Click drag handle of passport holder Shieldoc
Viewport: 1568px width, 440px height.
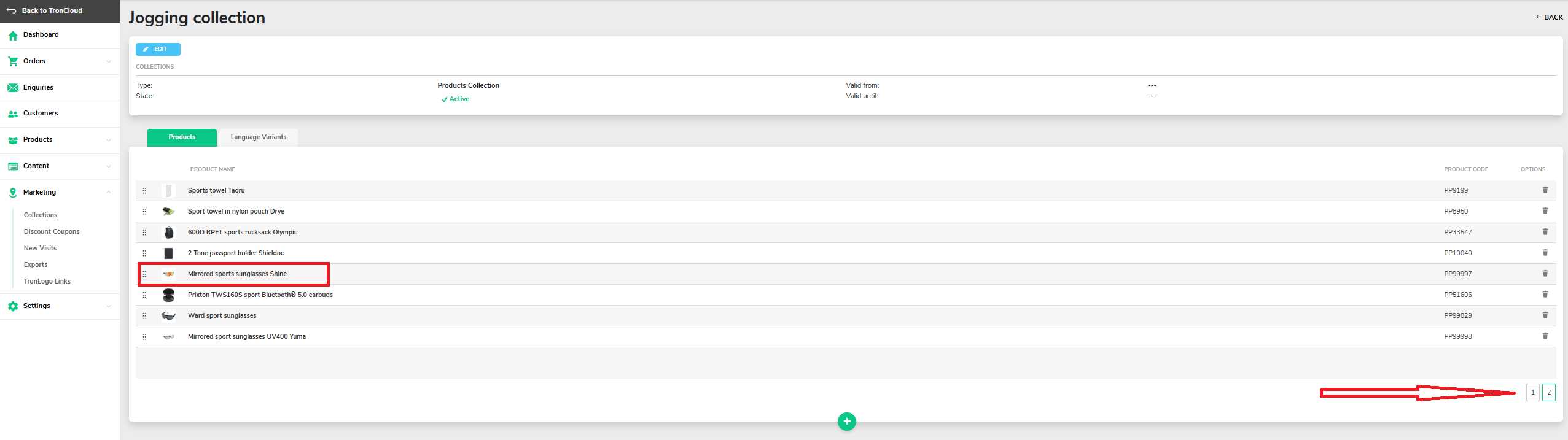click(x=144, y=253)
